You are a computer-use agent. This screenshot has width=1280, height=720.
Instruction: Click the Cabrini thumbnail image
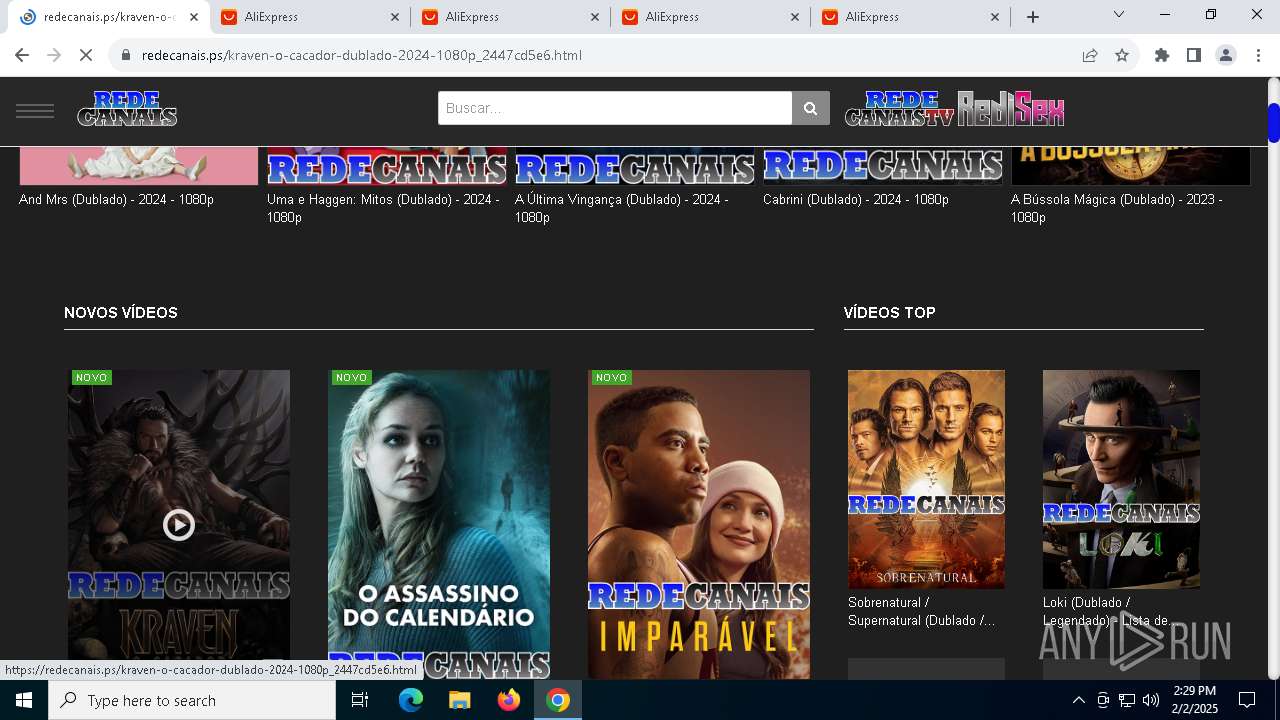(883, 166)
